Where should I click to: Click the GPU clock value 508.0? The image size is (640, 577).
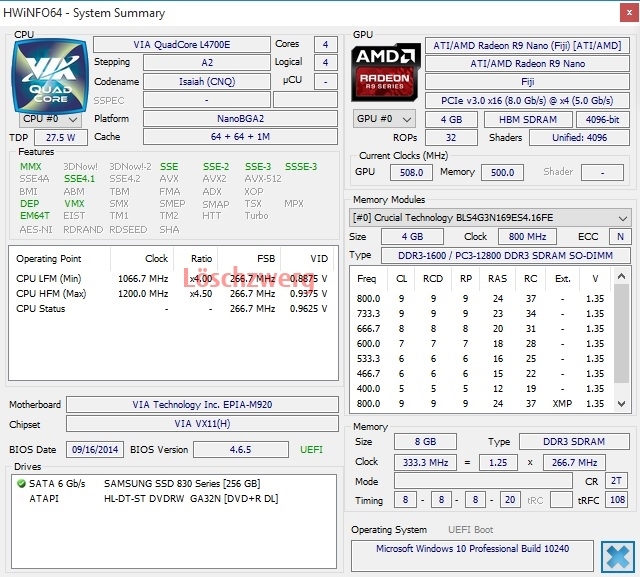tap(411, 173)
